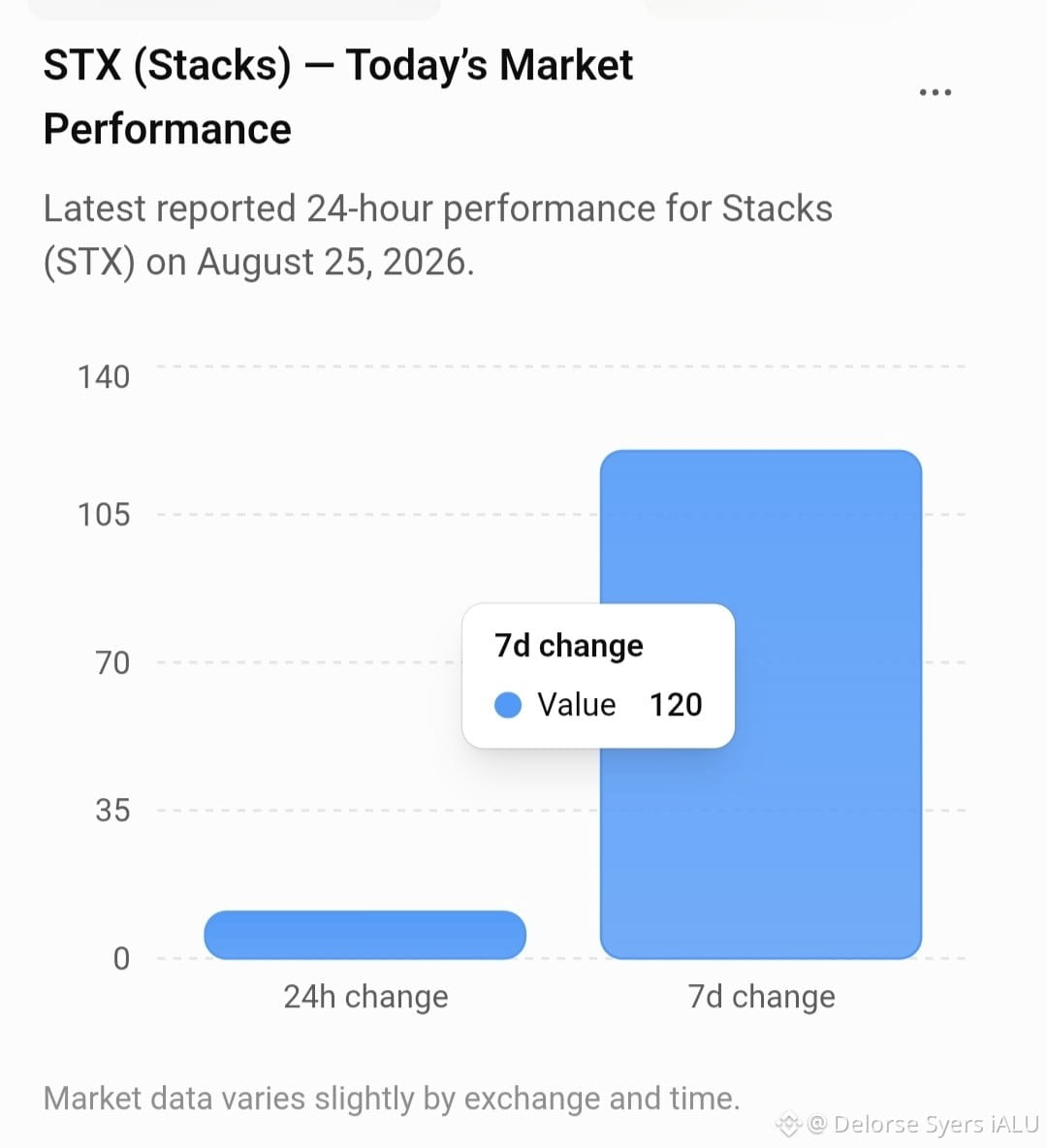Click the 120 value in tooltip
The width and height of the screenshot is (1047, 1148).
(676, 705)
